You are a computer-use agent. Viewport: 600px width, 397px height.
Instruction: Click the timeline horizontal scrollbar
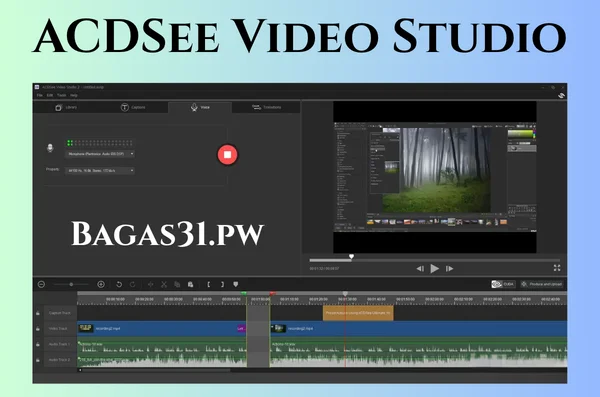pos(156,370)
